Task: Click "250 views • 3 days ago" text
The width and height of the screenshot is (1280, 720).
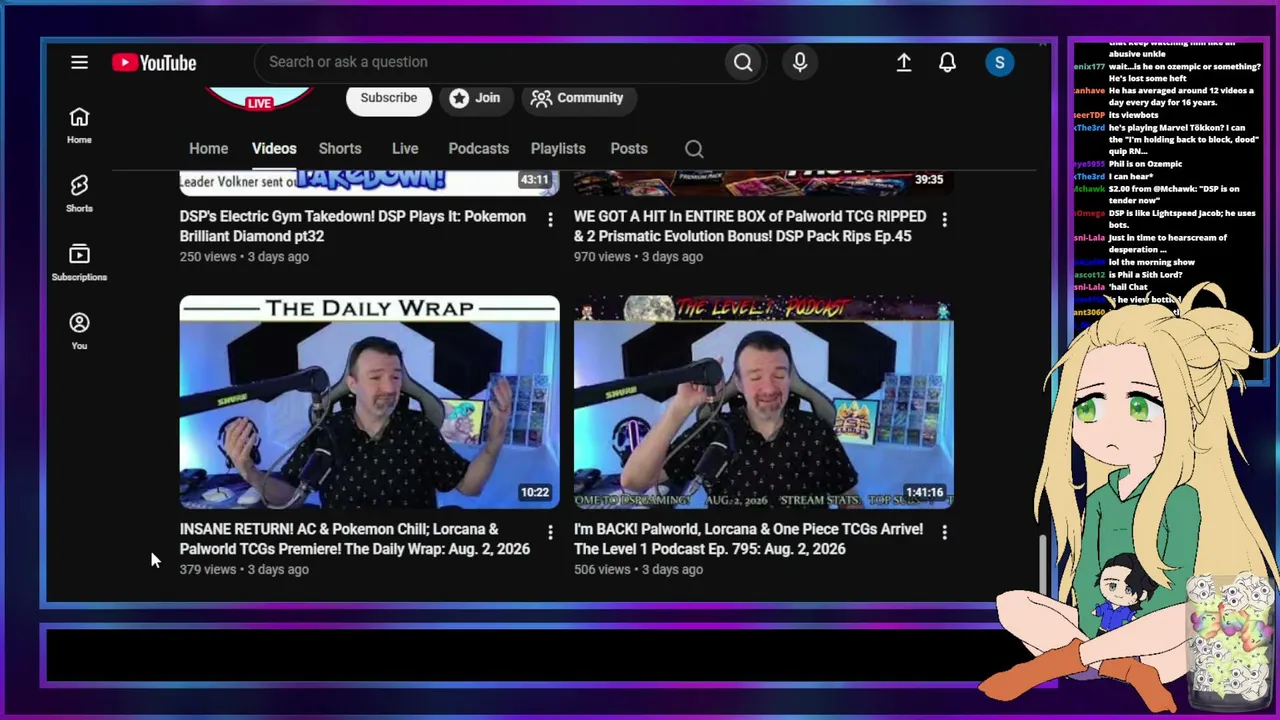Action: [x=244, y=257]
